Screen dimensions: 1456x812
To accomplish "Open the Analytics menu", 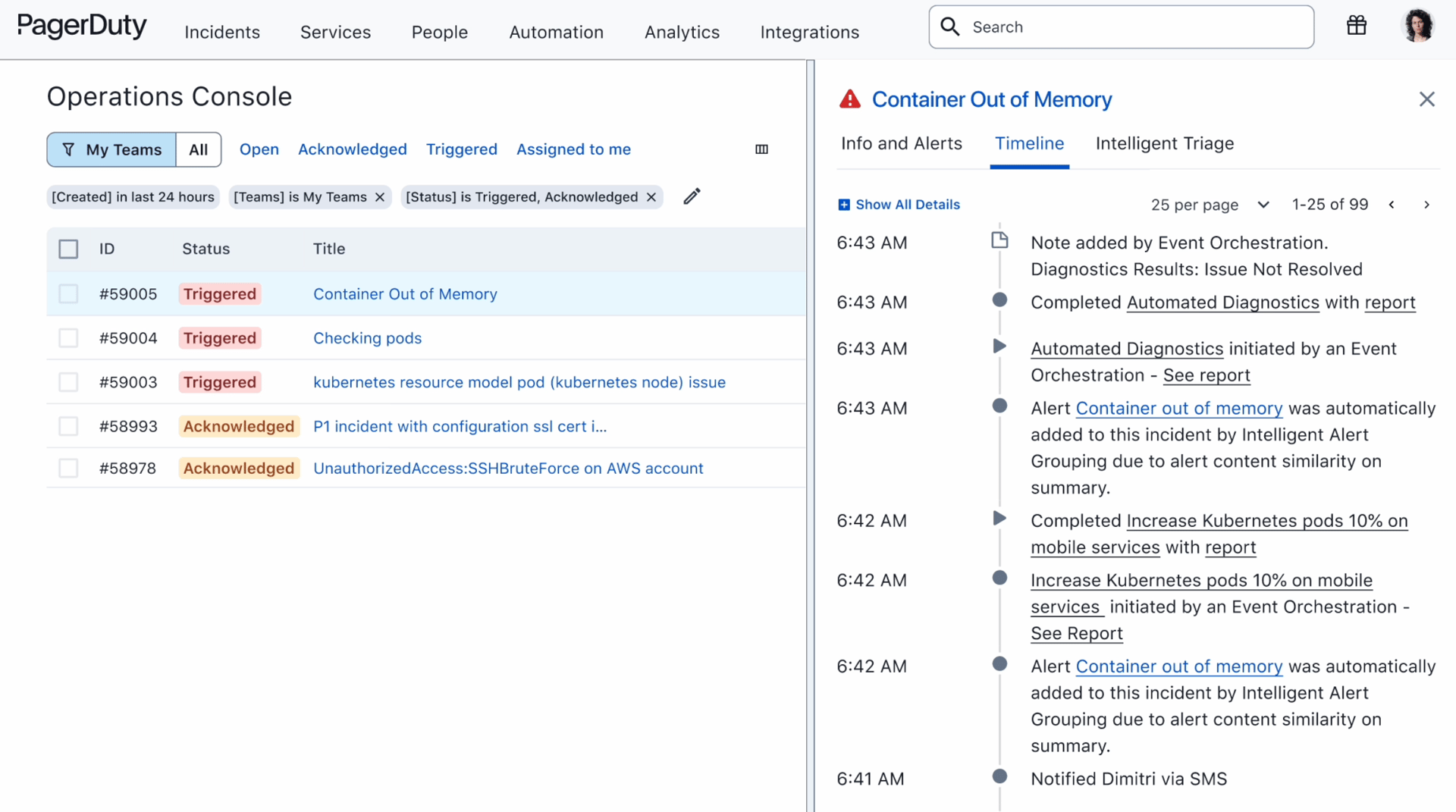I will tap(682, 32).
